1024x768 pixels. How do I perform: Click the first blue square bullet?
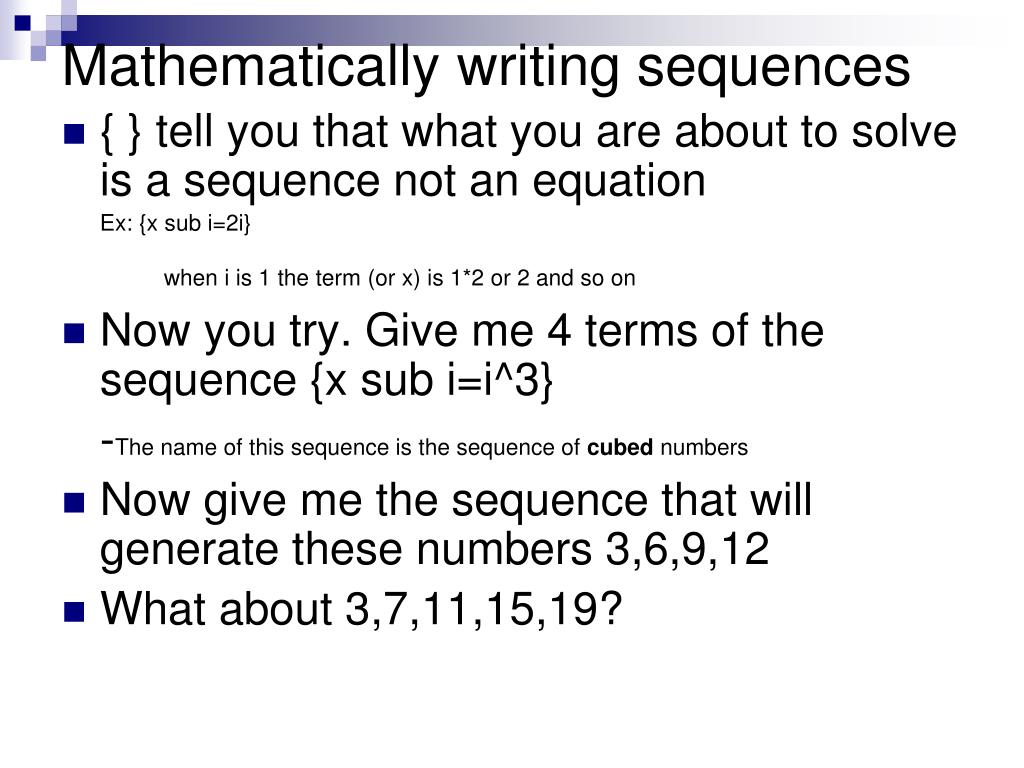(74, 134)
